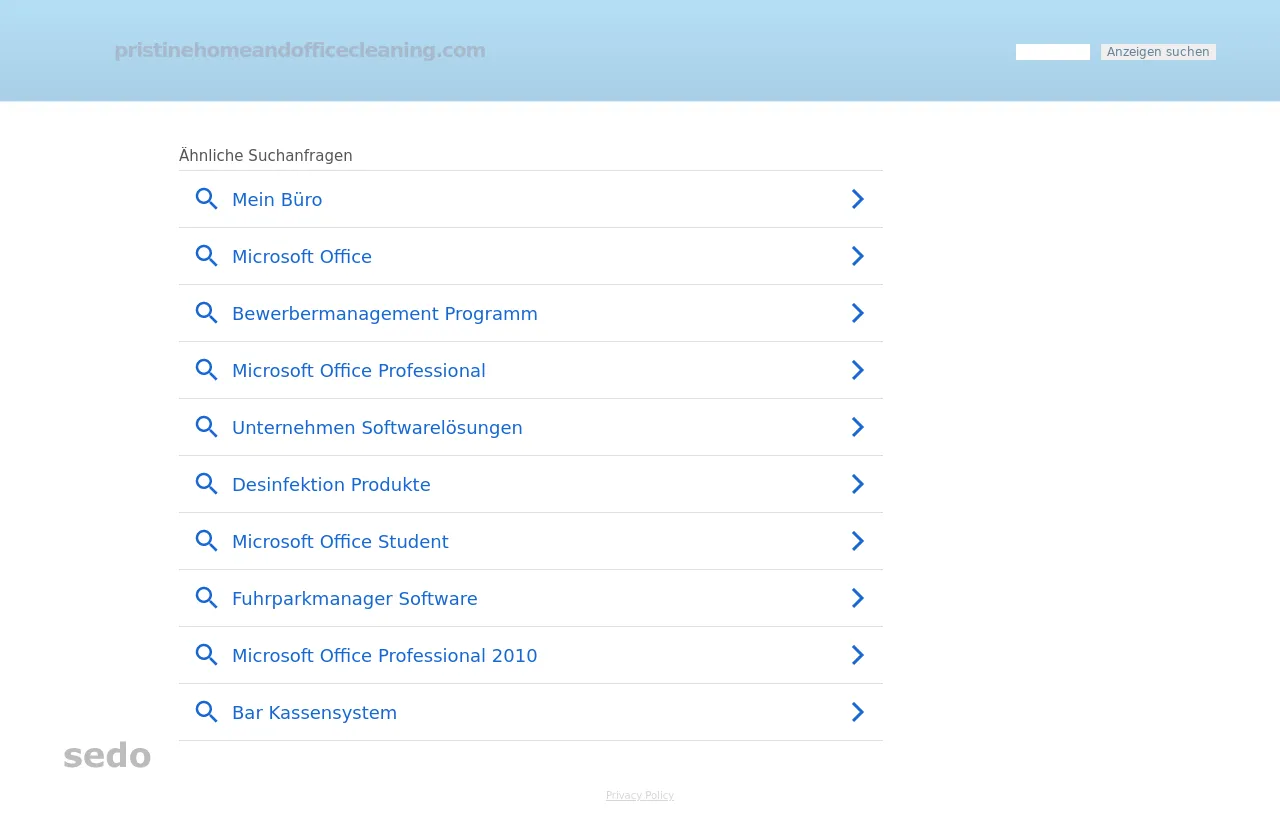Image resolution: width=1280 pixels, height=819 pixels.
Task: Click the chevron on the Microsoft Office row
Action: click(858, 256)
